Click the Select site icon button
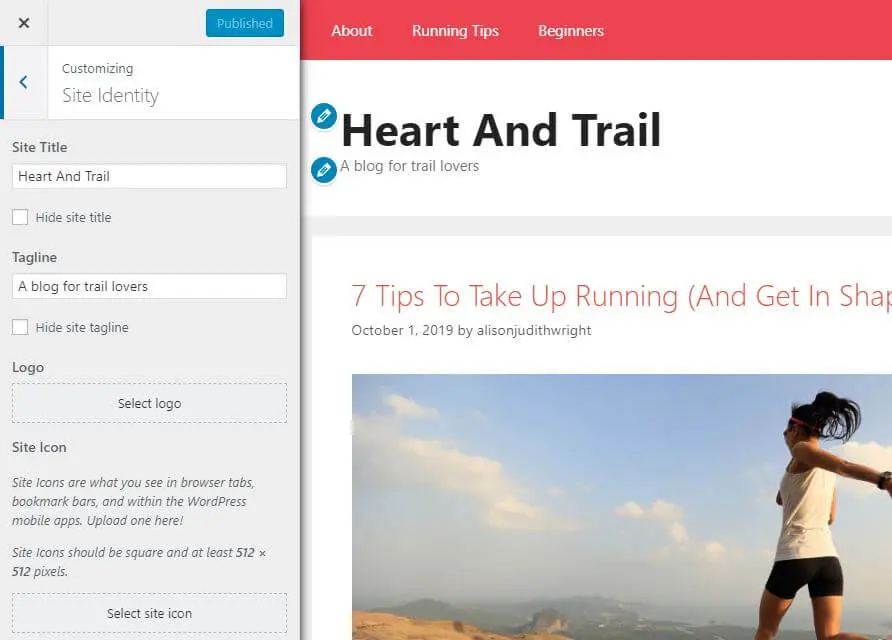This screenshot has width=892, height=640. (x=150, y=613)
